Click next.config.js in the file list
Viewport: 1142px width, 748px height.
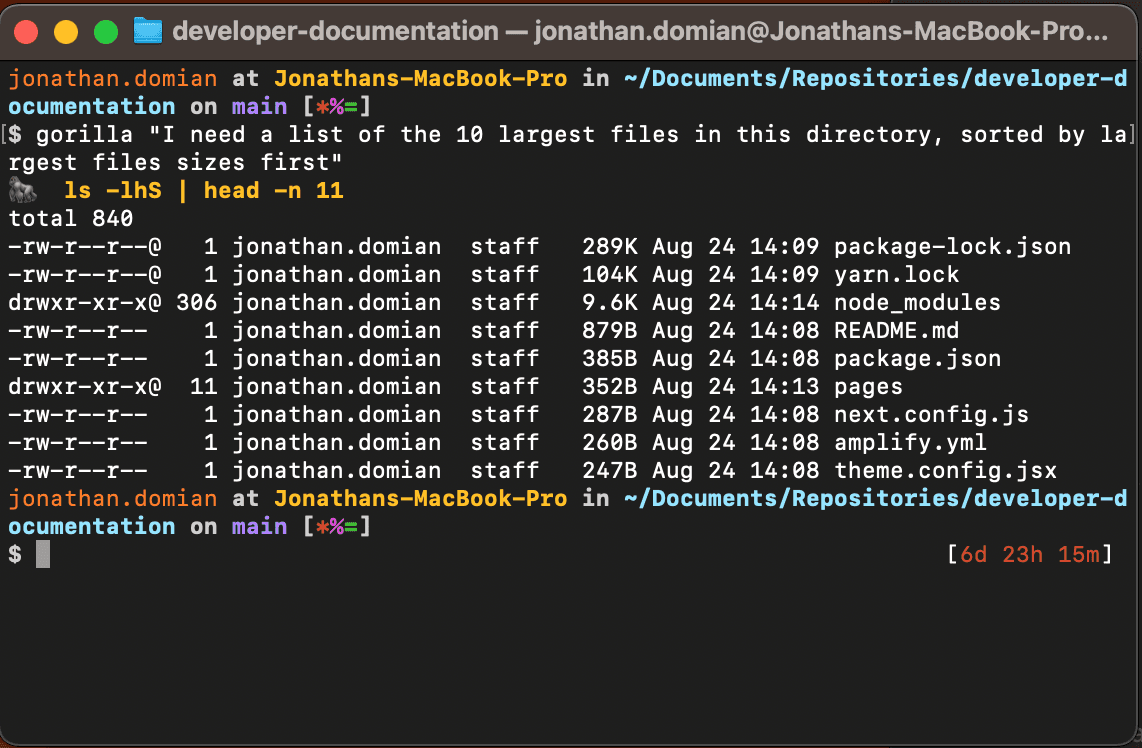pyautogui.click(x=931, y=414)
